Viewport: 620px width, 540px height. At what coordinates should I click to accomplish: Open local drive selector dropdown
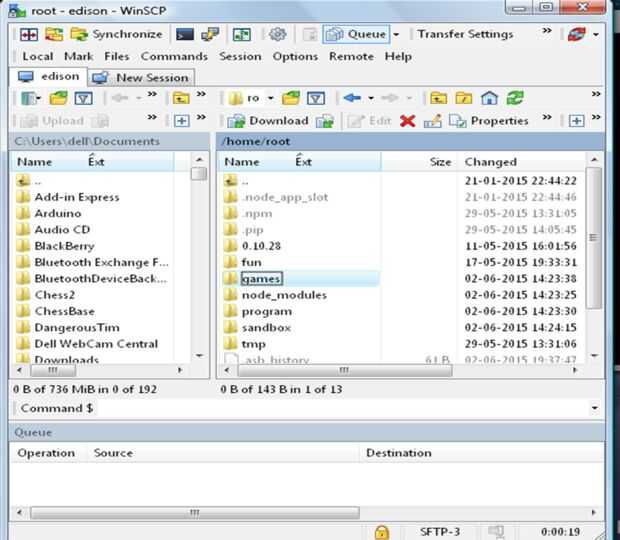click(31, 98)
